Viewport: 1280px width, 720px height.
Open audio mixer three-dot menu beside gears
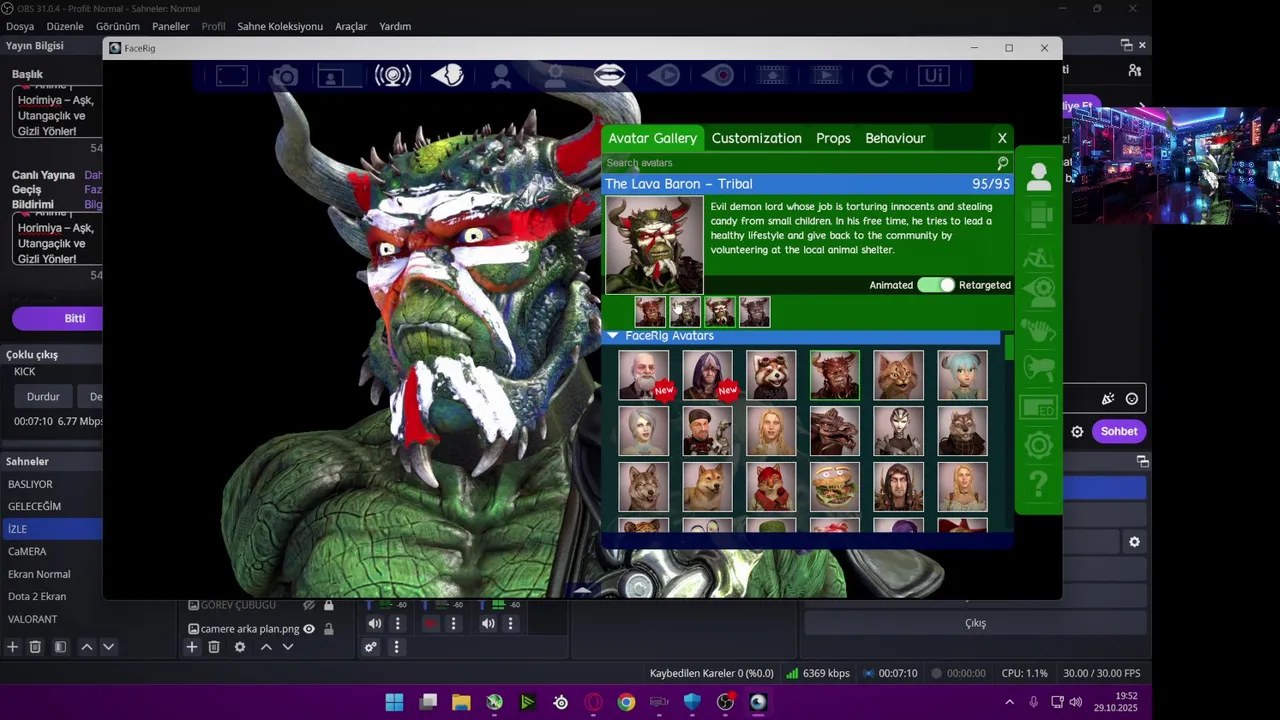pos(396,647)
